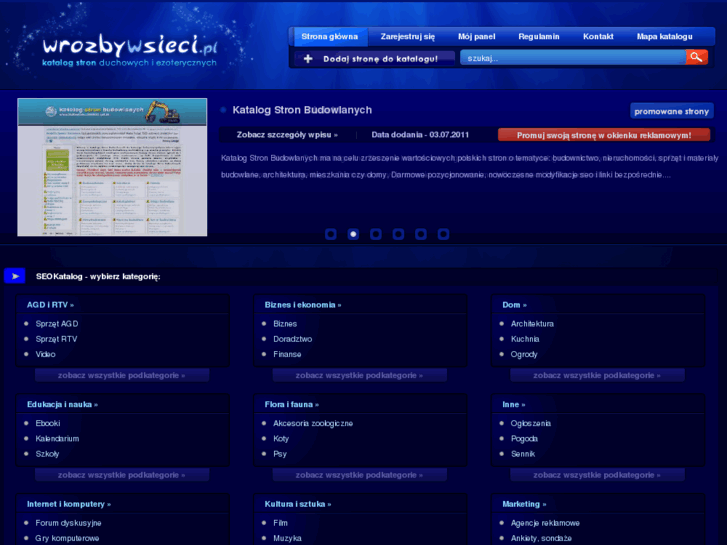Click the Ogłoszenia subcategory
This screenshot has width=727, height=545.
point(531,423)
